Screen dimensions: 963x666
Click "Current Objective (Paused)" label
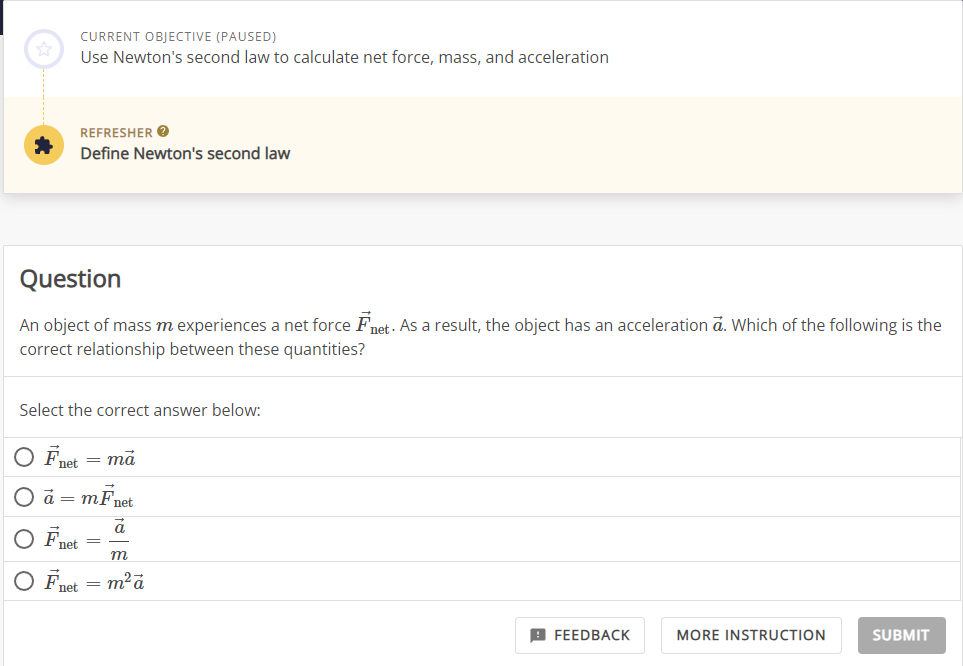pyautogui.click(x=178, y=36)
